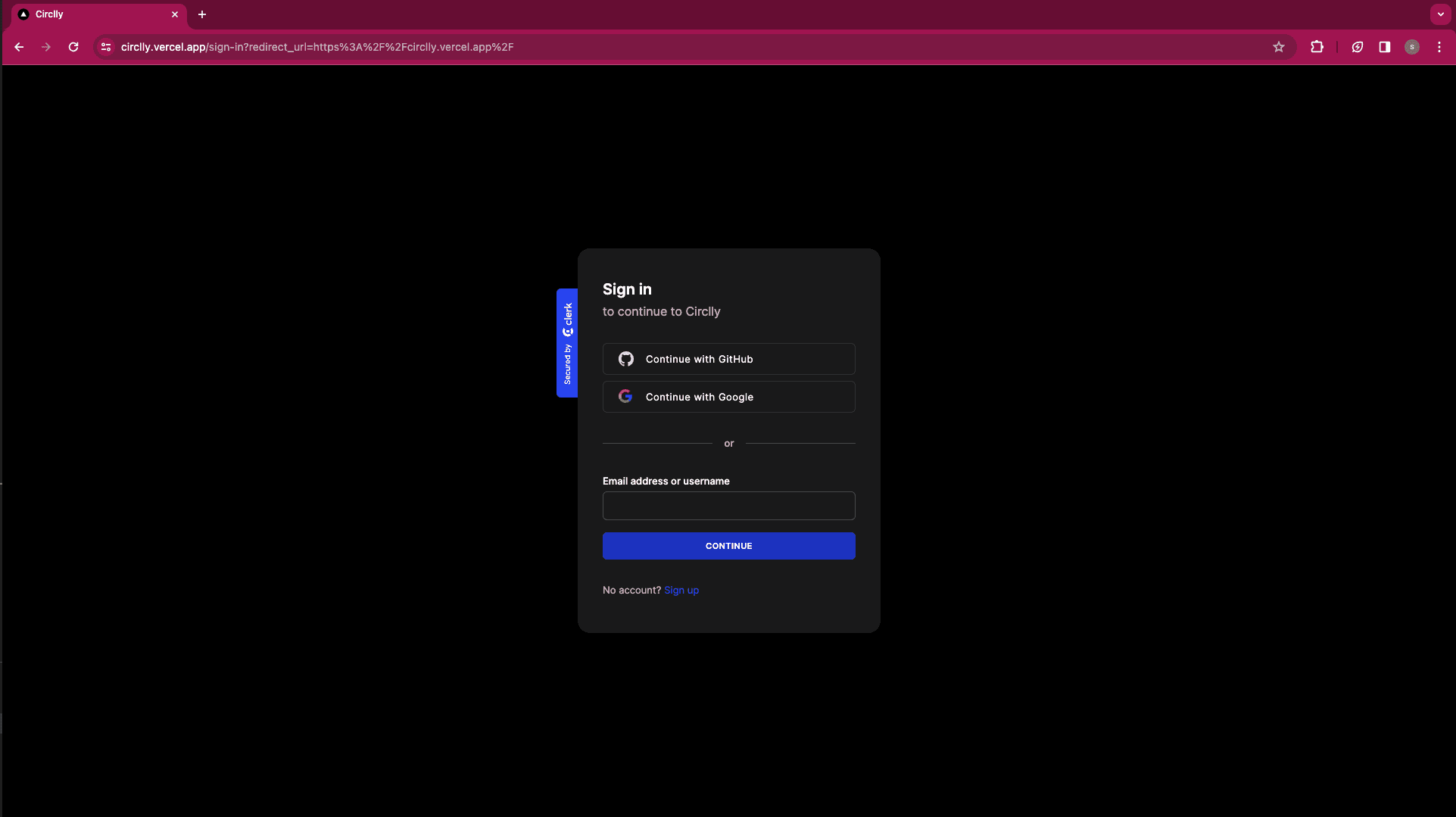The height and width of the screenshot is (817, 1456).
Task: Expand the tab search dropdown arrow
Action: pos(1440,14)
